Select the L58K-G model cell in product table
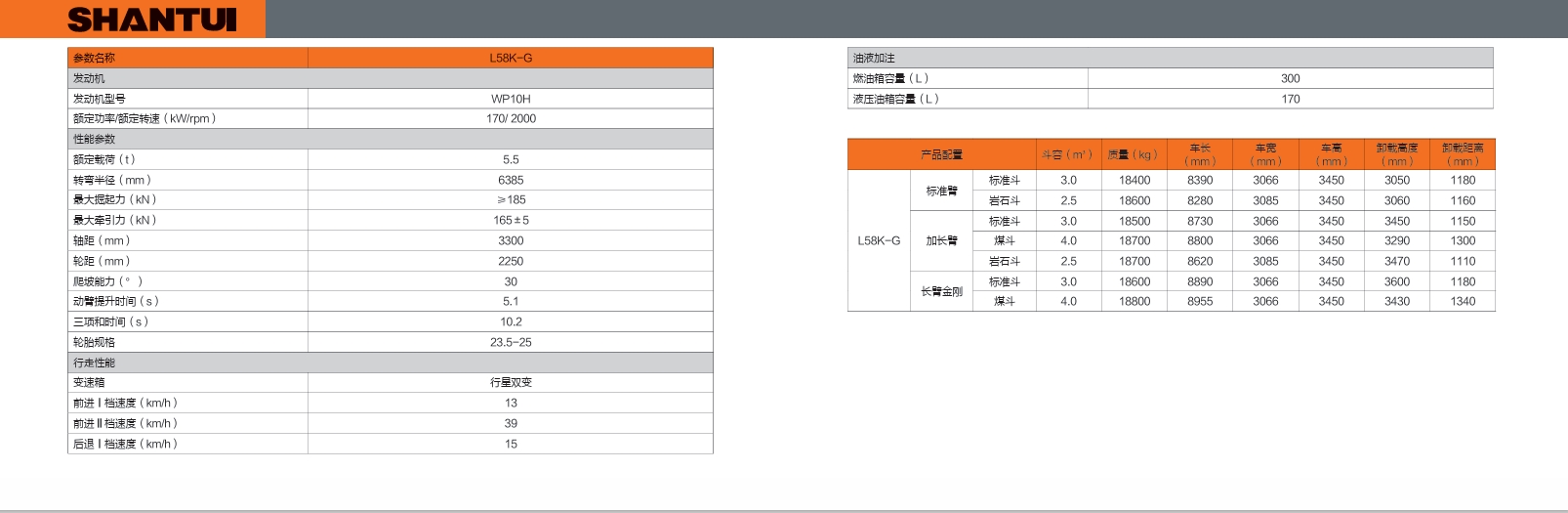The height and width of the screenshot is (513, 1568). pos(879,240)
